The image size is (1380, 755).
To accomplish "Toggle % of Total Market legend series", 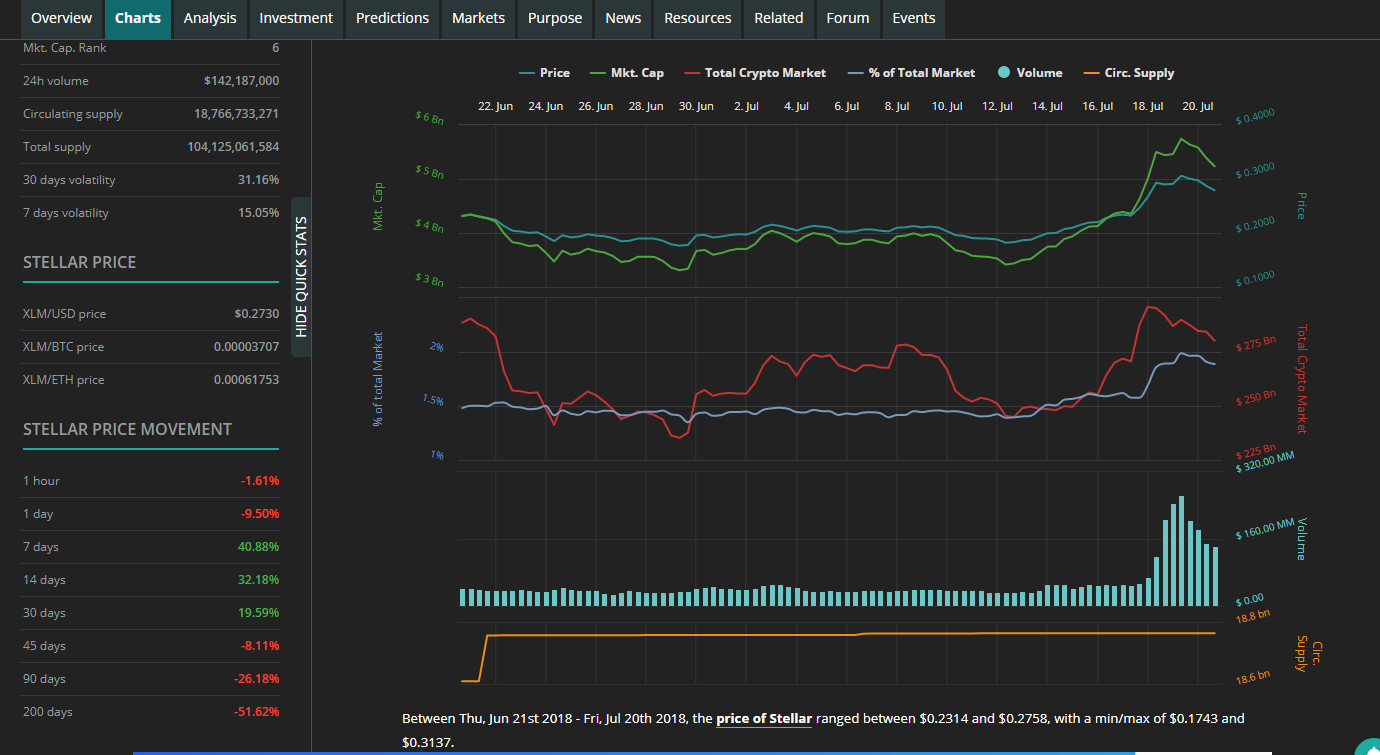I will (x=911, y=73).
